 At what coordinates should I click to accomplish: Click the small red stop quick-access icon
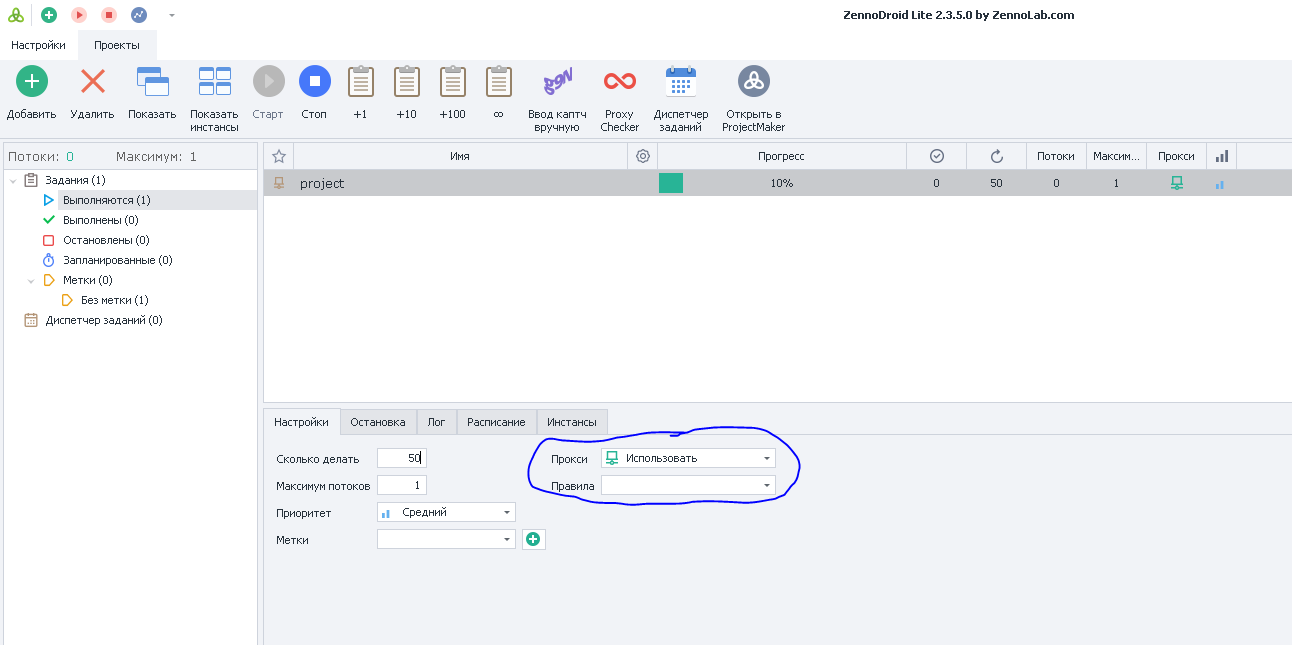pyautogui.click(x=109, y=15)
